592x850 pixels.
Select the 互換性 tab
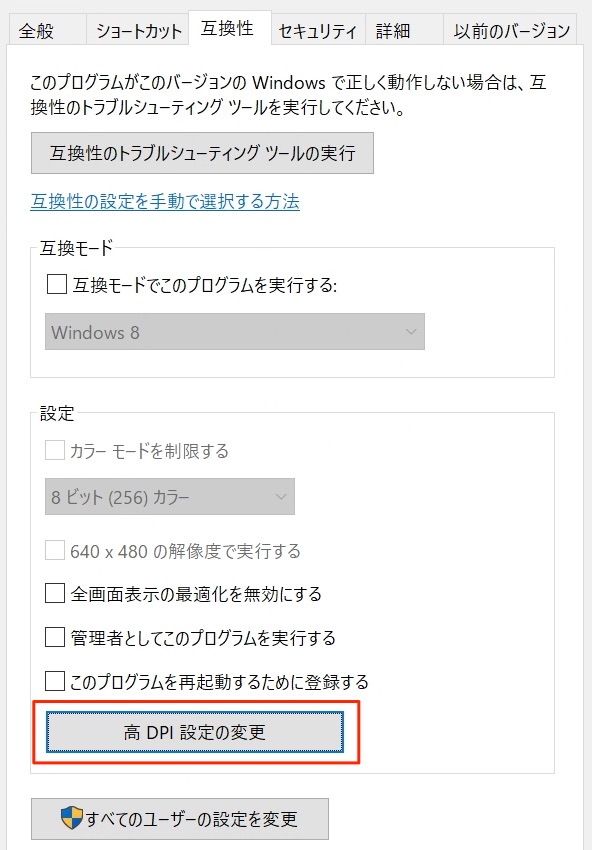(229, 28)
